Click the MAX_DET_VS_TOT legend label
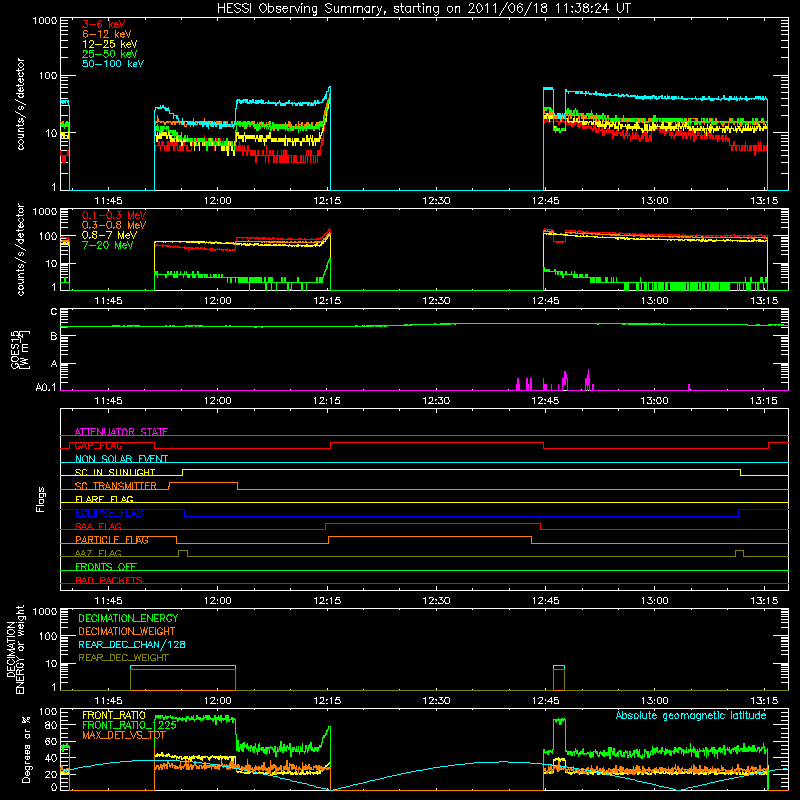Image resolution: width=800 pixels, height=800 pixels. (124, 735)
